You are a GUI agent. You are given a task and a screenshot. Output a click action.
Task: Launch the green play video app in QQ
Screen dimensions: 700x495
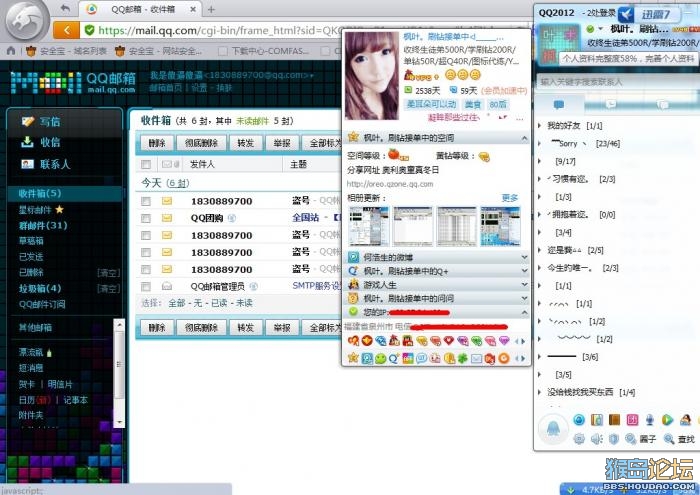pos(667,420)
